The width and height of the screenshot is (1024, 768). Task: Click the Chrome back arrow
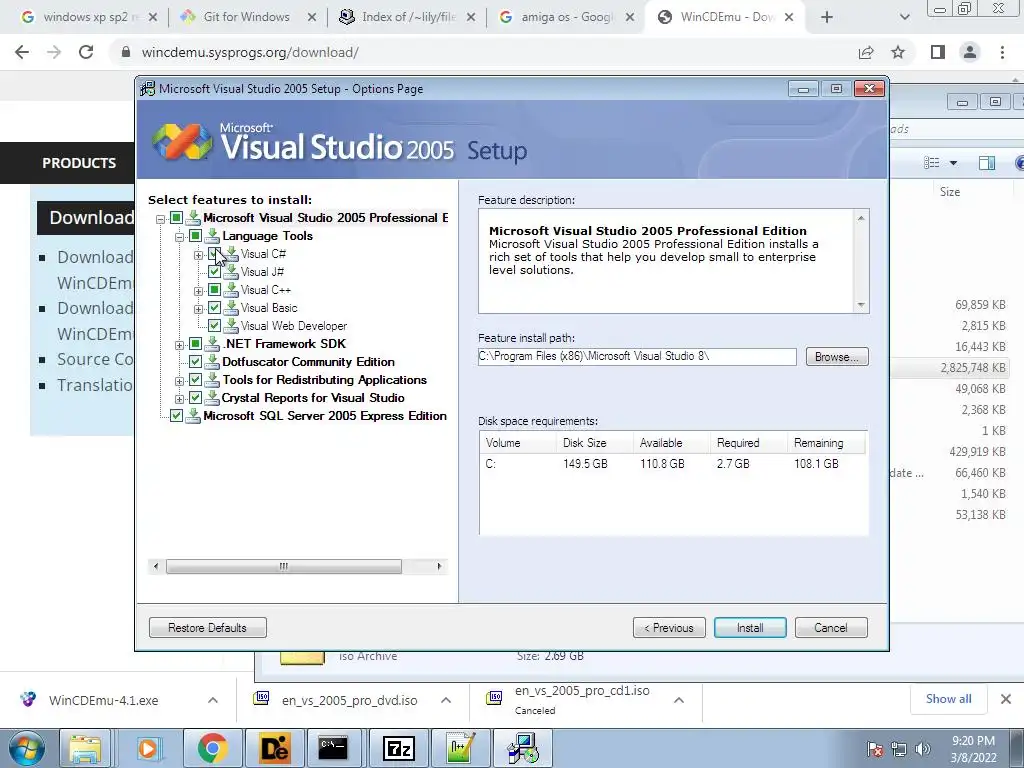22,52
